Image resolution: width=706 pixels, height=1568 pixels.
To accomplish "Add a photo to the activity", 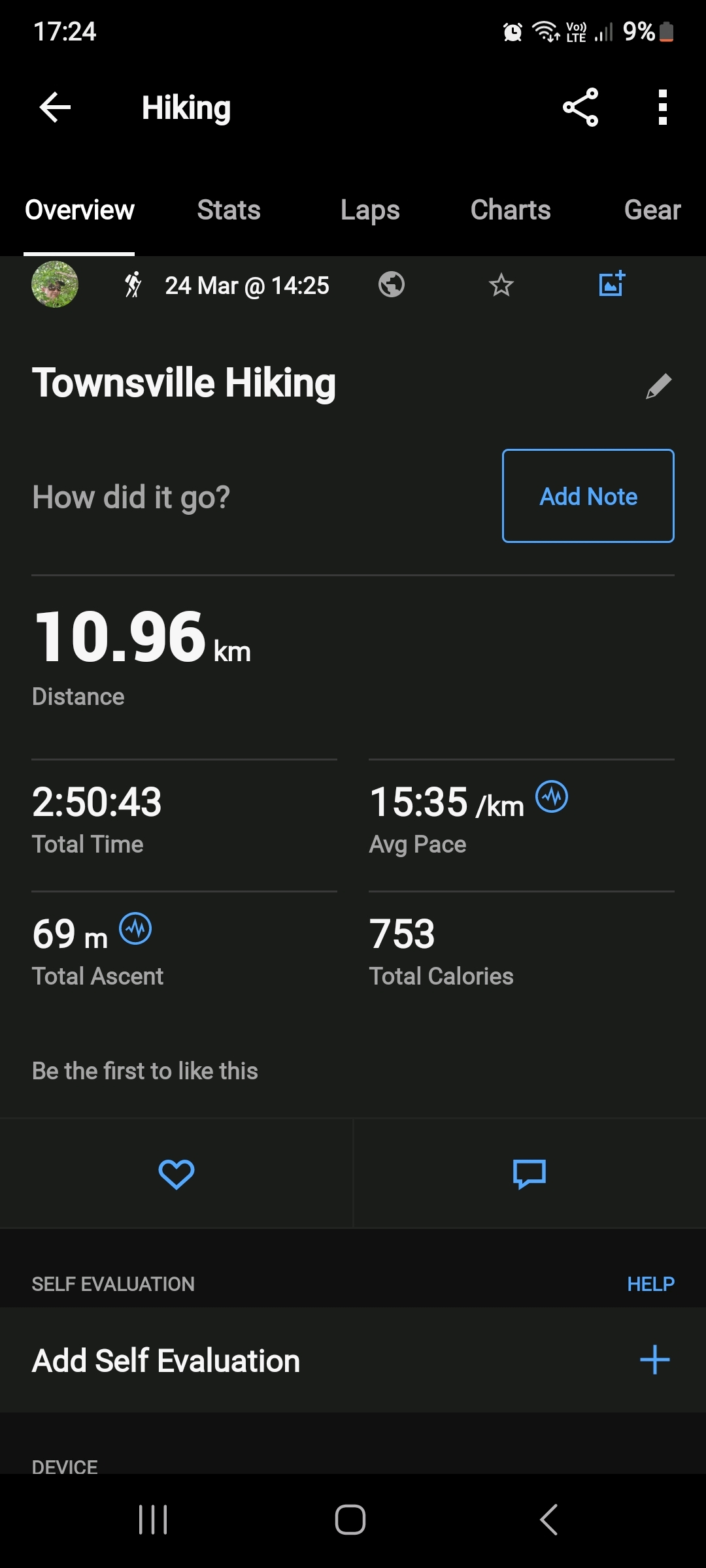I will pyautogui.click(x=612, y=284).
